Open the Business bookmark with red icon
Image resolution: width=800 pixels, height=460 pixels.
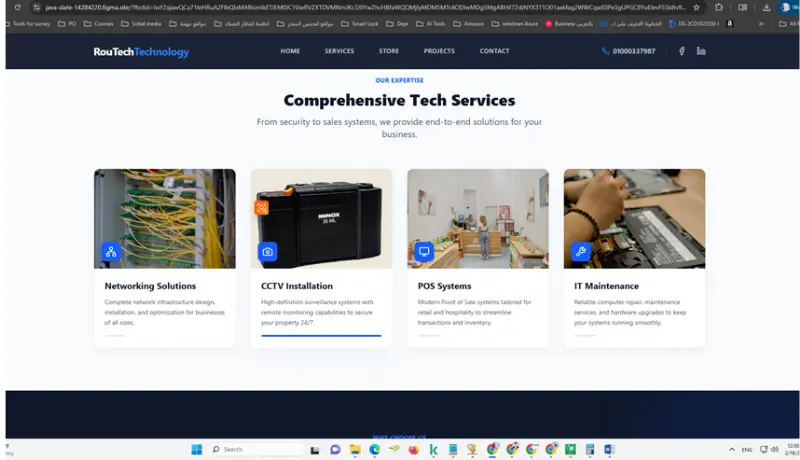(569, 24)
